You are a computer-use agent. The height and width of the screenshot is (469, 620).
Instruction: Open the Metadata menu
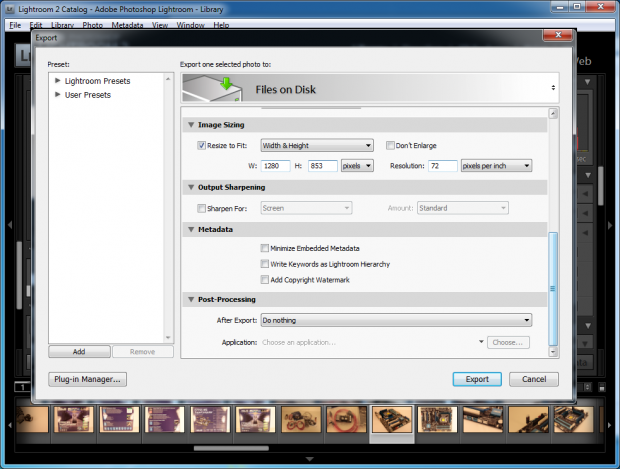point(127,25)
